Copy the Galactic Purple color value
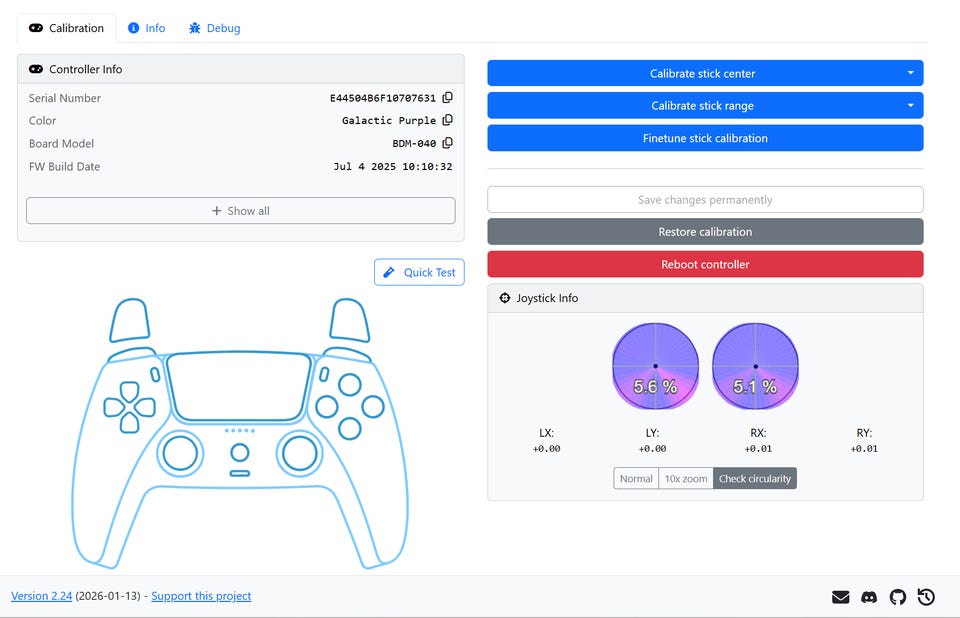960x618 pixels. coord(448,120)
